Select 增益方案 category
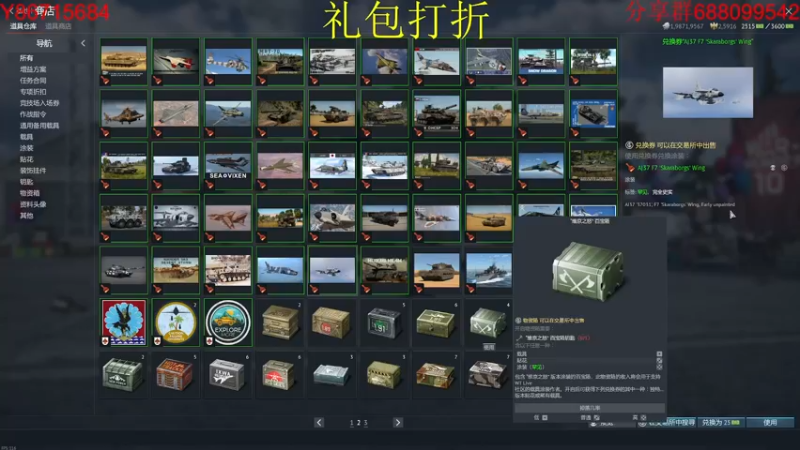Image resolution: width=800 pixels, height=450 pixels. pos(33,69)
